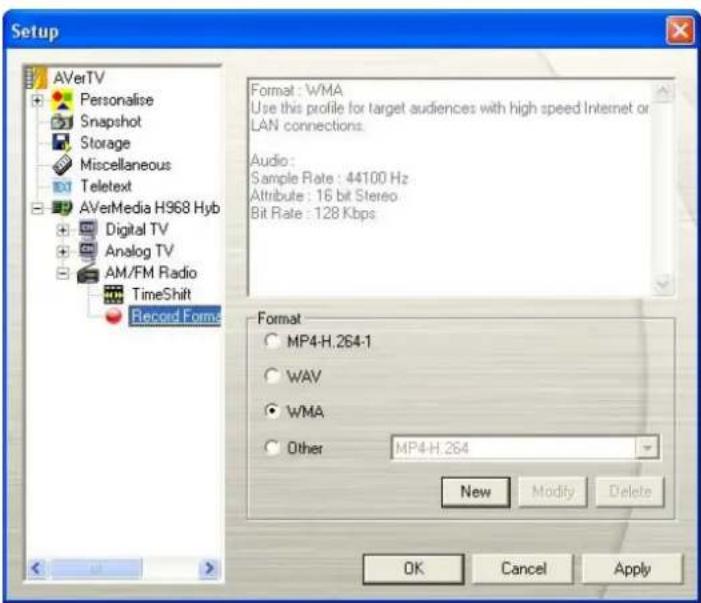This screenshot has width=701, height=603.
Task: Click the "Sample Rate : 44100 Hz" text
Action: click(x=329, y=178)
